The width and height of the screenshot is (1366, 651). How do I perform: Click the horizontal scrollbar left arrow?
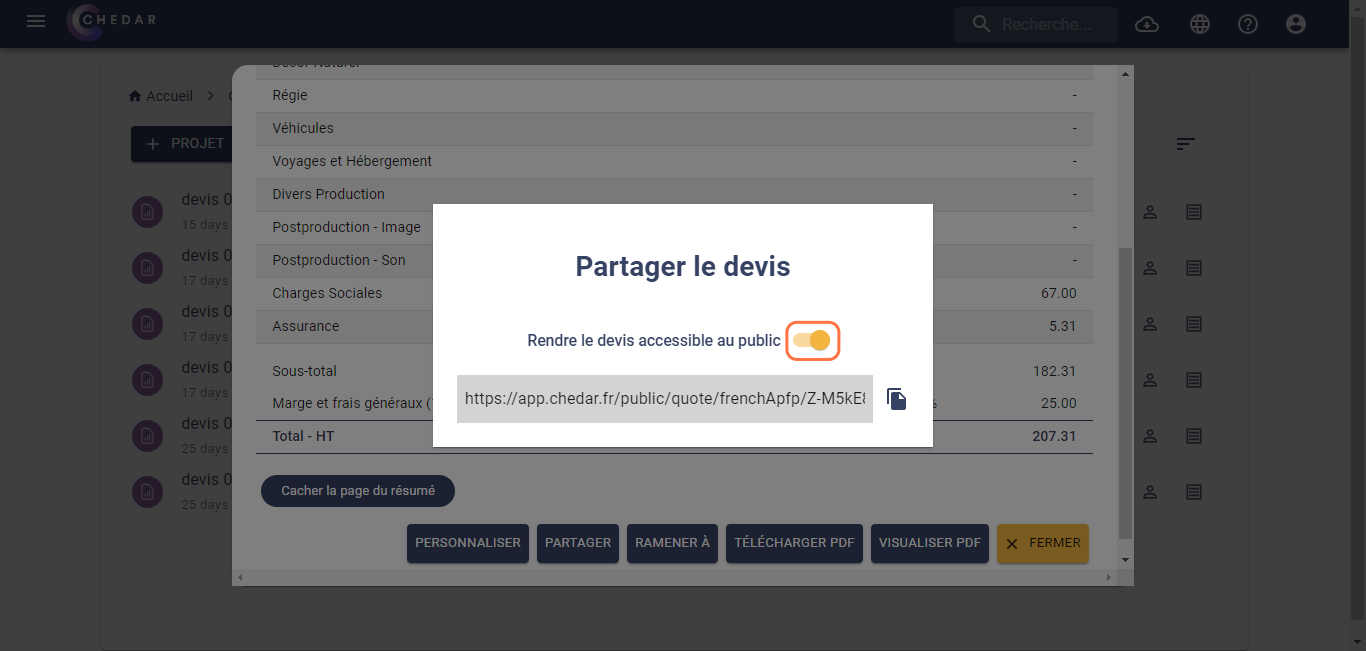239,578
